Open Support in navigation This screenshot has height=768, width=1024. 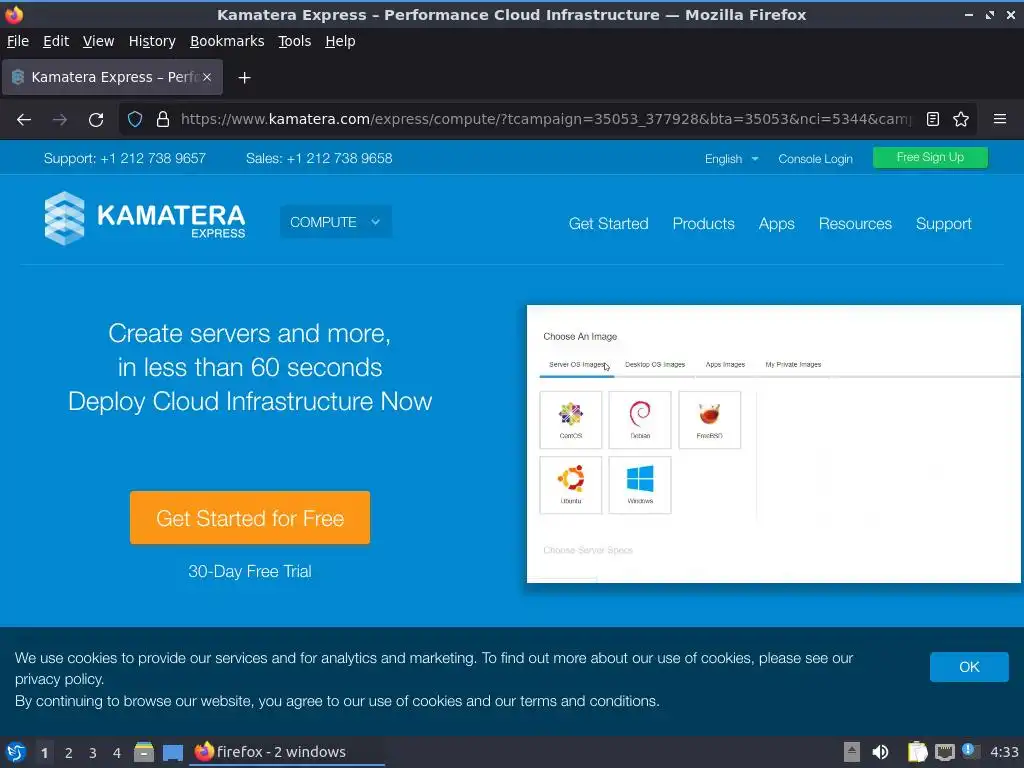(x=944, y=223)
